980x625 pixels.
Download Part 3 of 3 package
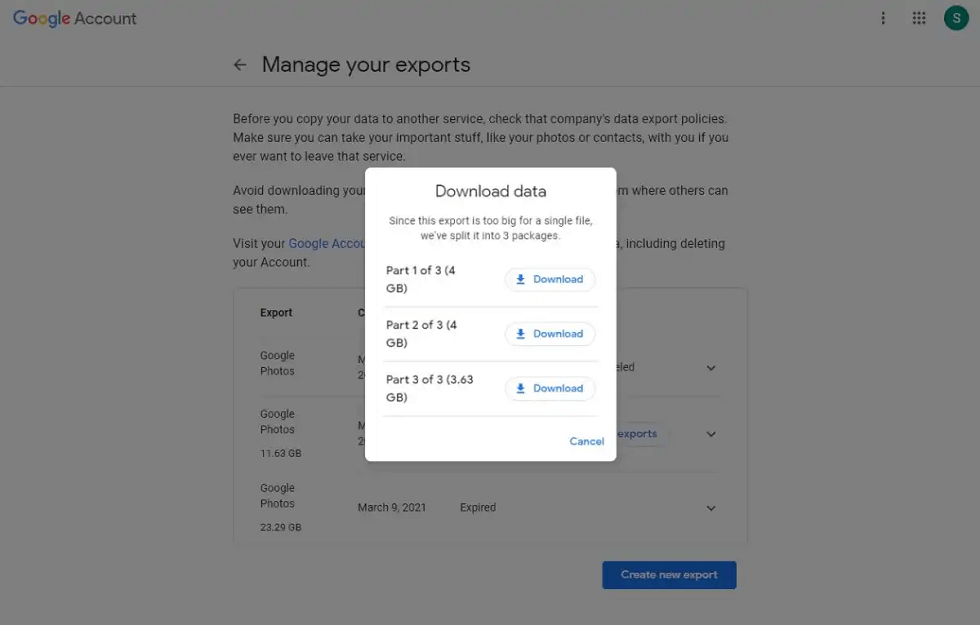pos(550,388)
